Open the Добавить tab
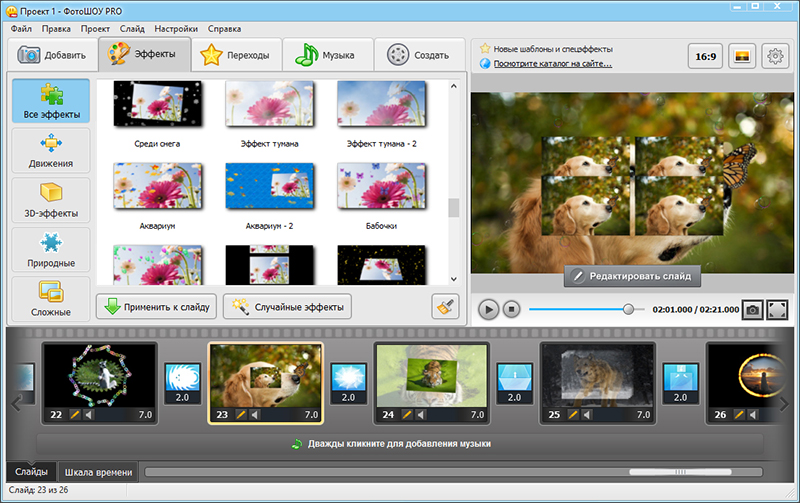 pos(53,55)
